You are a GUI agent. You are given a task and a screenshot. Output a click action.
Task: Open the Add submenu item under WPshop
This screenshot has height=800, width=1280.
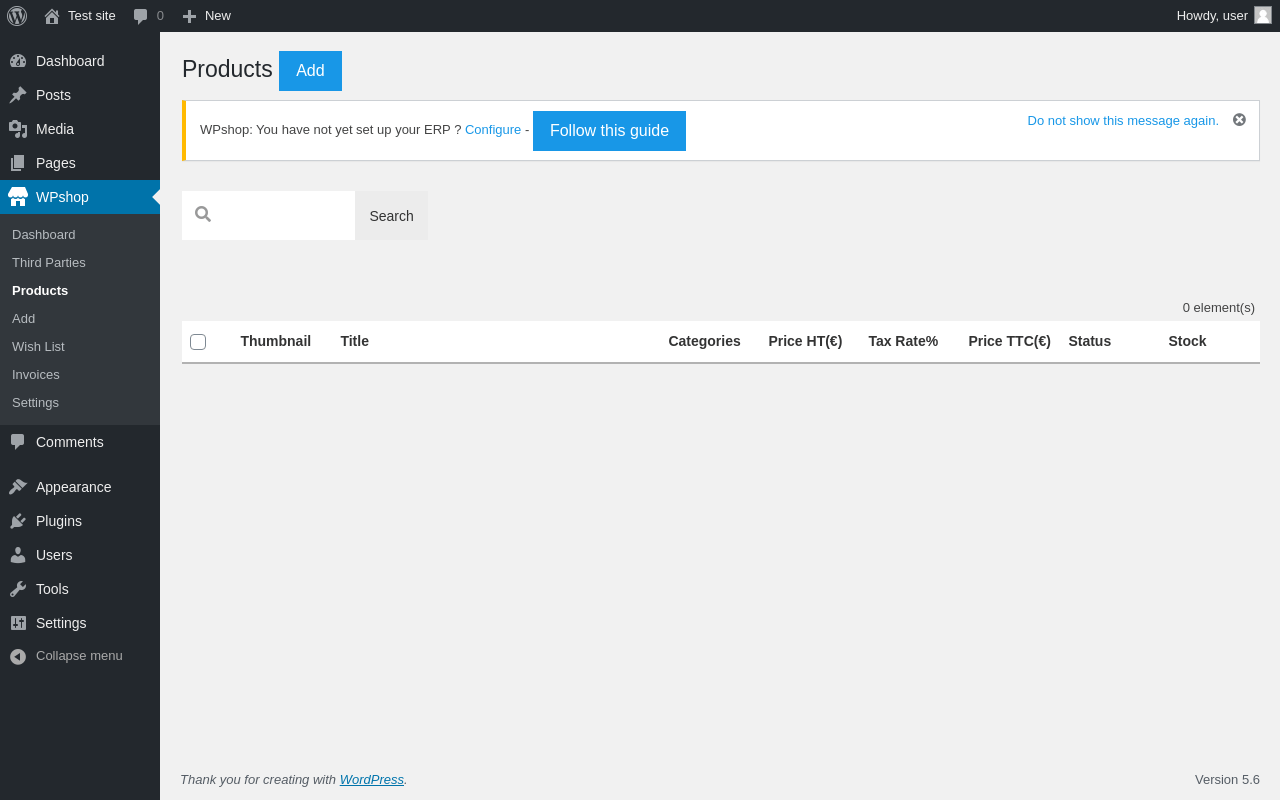coord(24,319)
